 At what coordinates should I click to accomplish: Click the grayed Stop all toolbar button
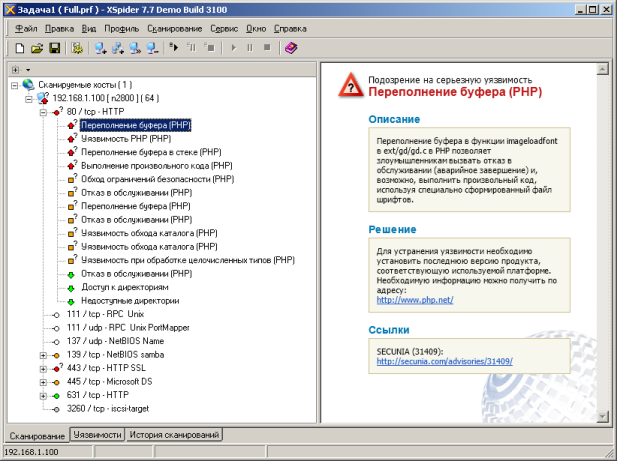click(x=267, y=48)
